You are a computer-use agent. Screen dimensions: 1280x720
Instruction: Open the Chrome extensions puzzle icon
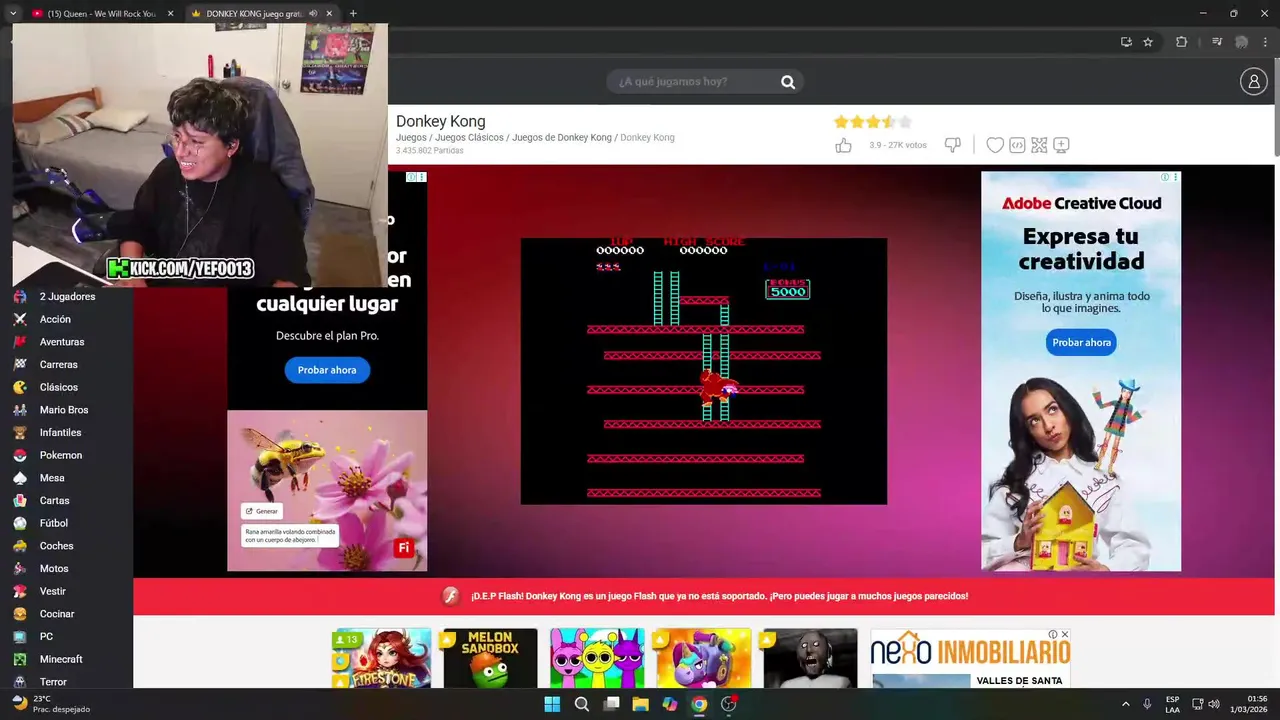pos(1182,42)
